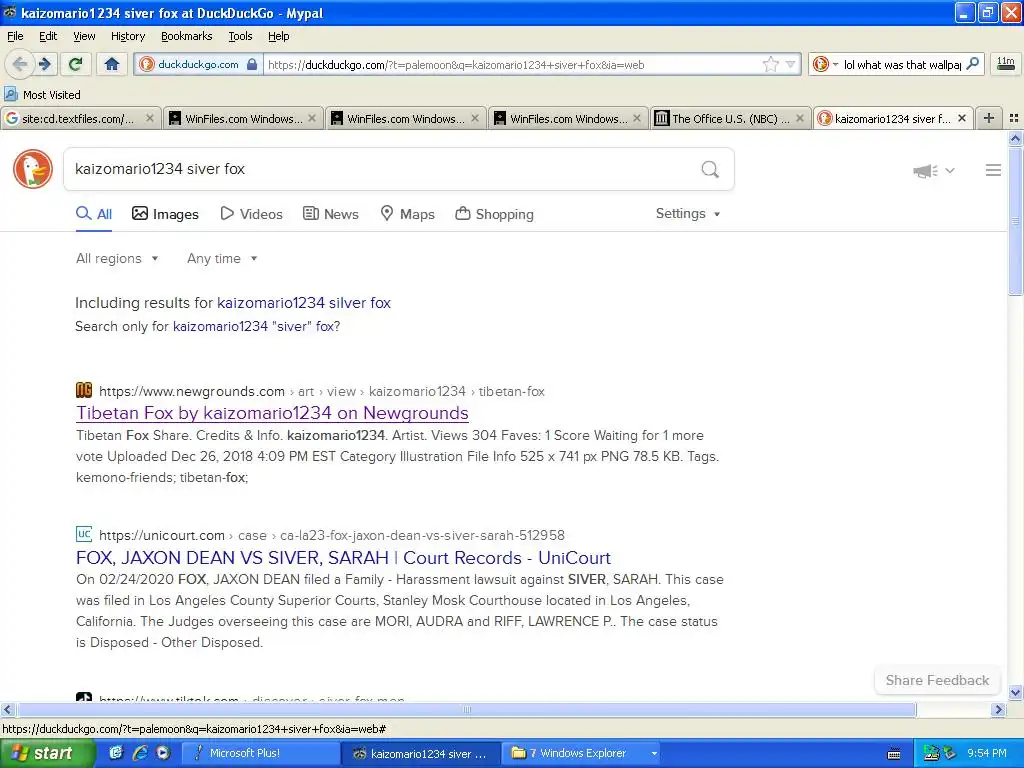Switch to Shopping results
1024x768 pixels.
point(494,214)
